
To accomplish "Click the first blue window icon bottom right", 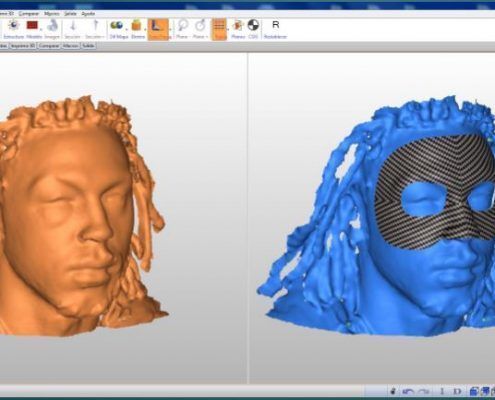I will pyautogui.click(x=474, y=391).
